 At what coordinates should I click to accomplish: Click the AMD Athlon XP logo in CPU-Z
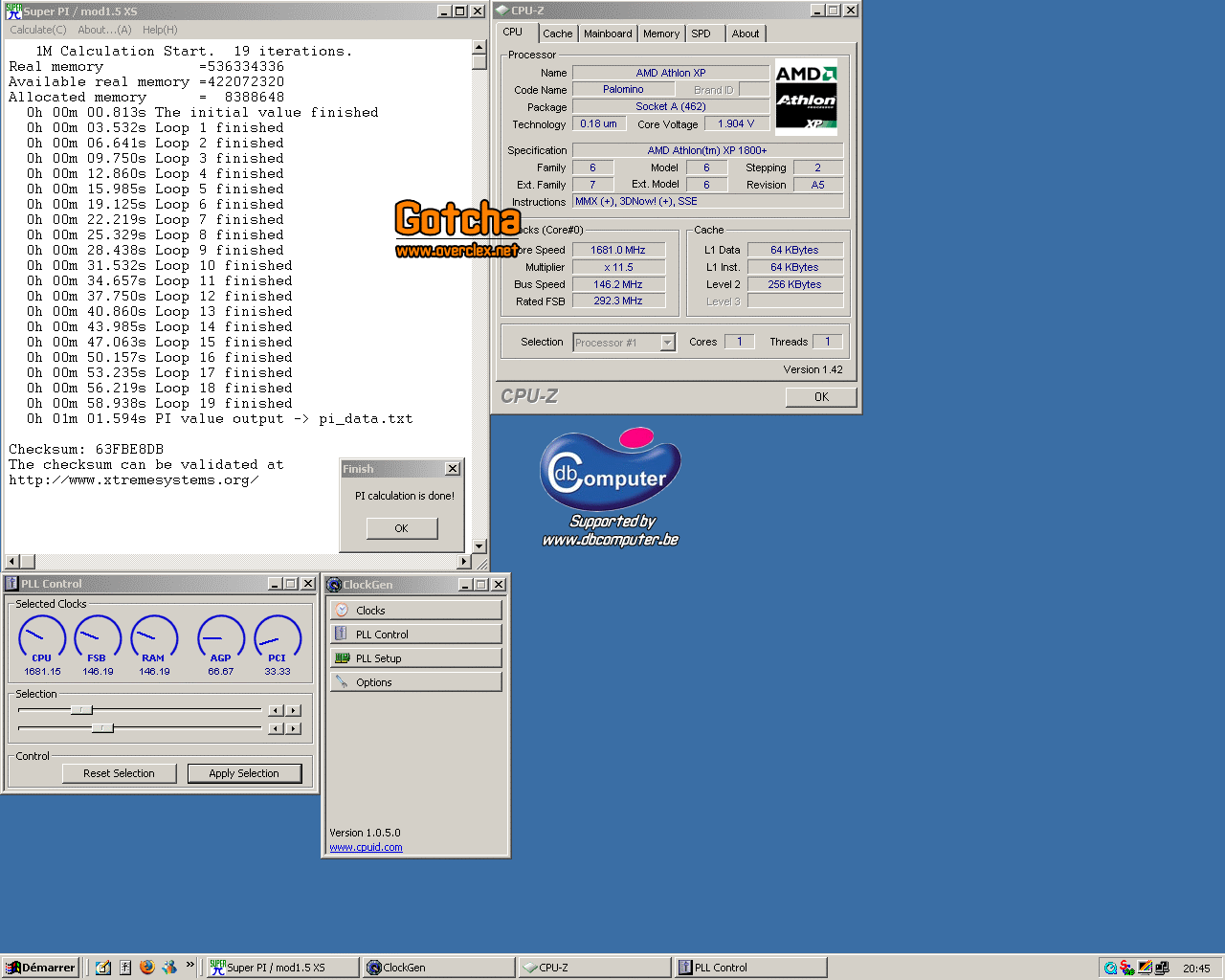(x=806, y=98)
